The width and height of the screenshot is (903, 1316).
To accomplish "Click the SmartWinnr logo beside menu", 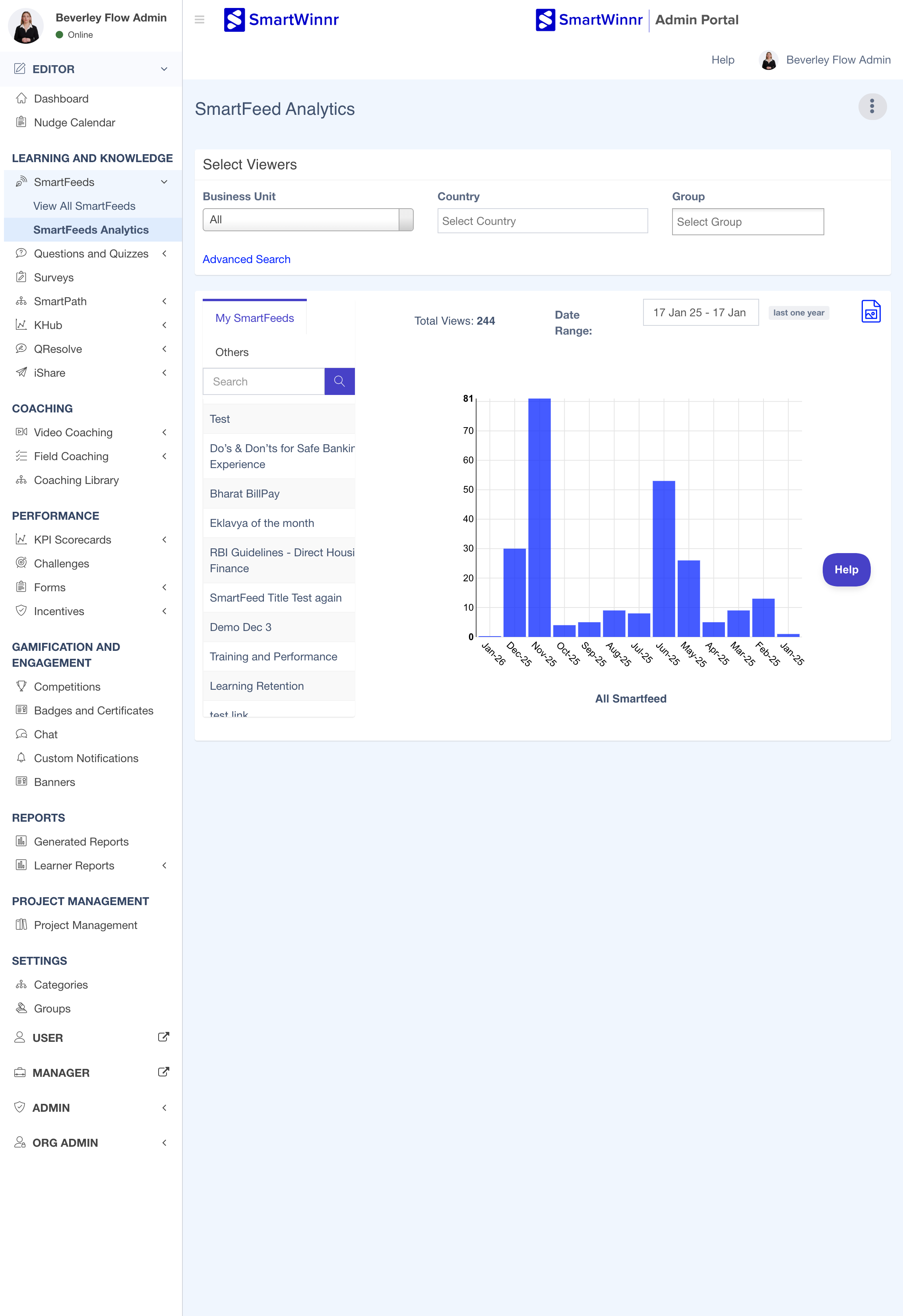I will click(281, 20).
